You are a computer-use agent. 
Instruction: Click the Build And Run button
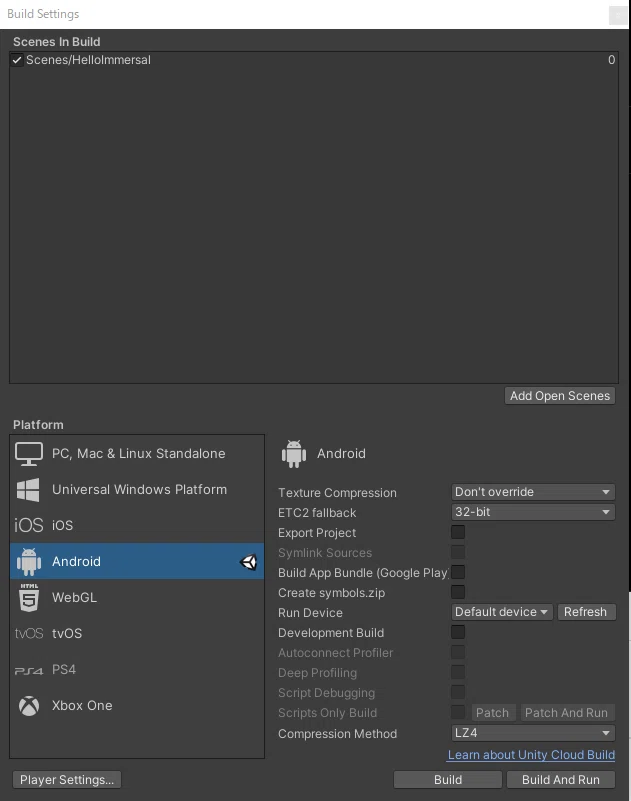(561, 780)
